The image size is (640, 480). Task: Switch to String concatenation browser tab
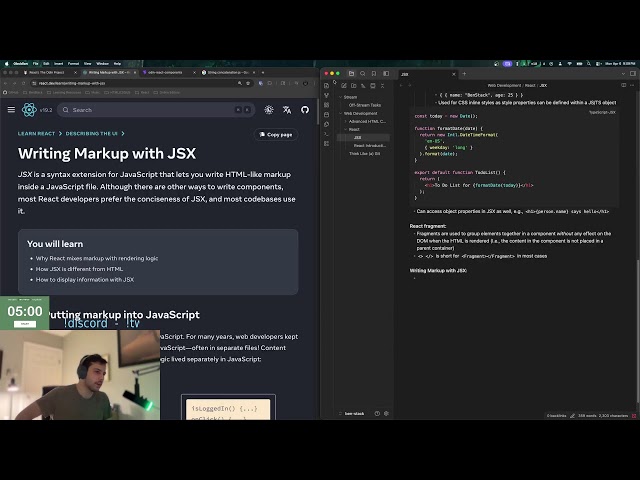[x=227, y=72]
